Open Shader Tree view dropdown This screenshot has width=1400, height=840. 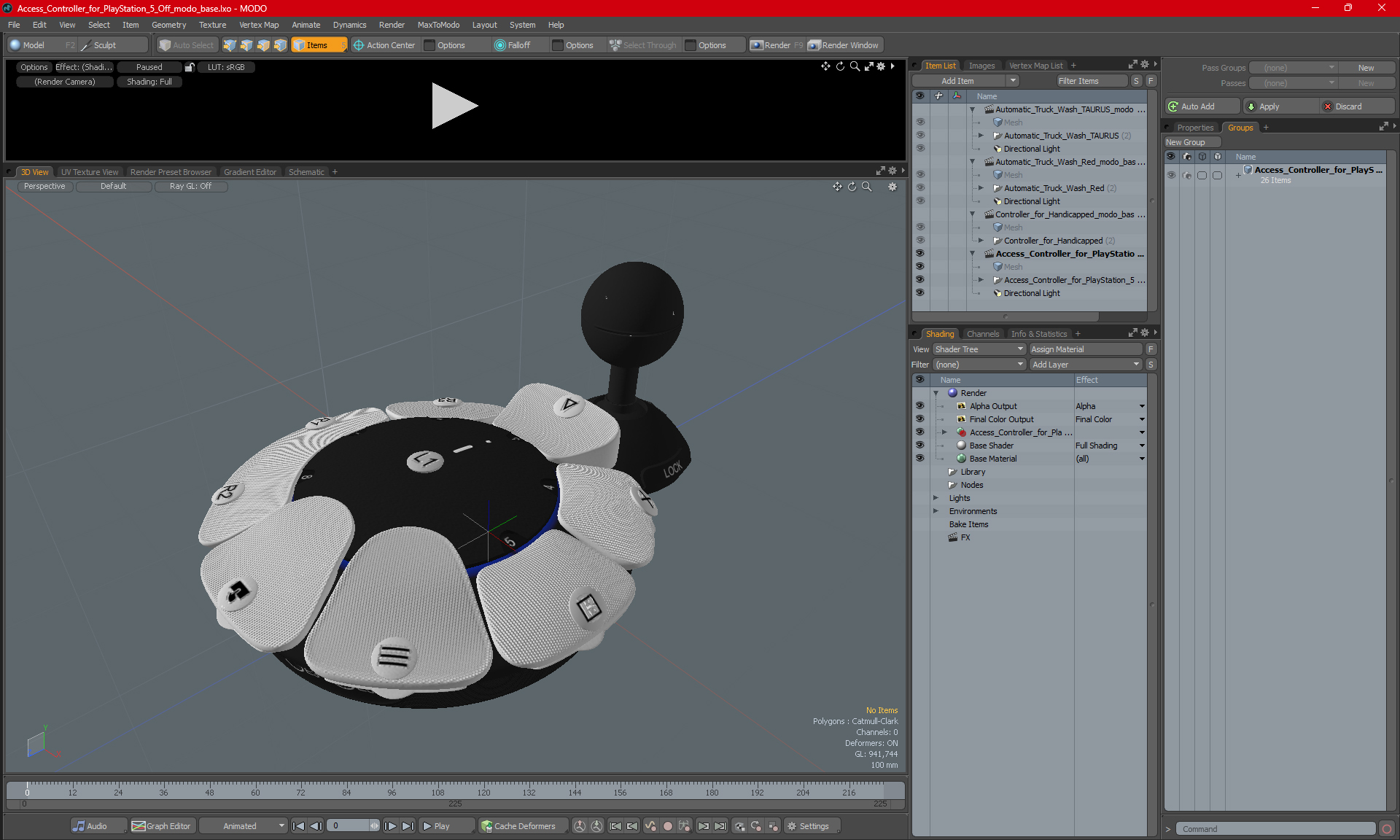pos(979,349)
